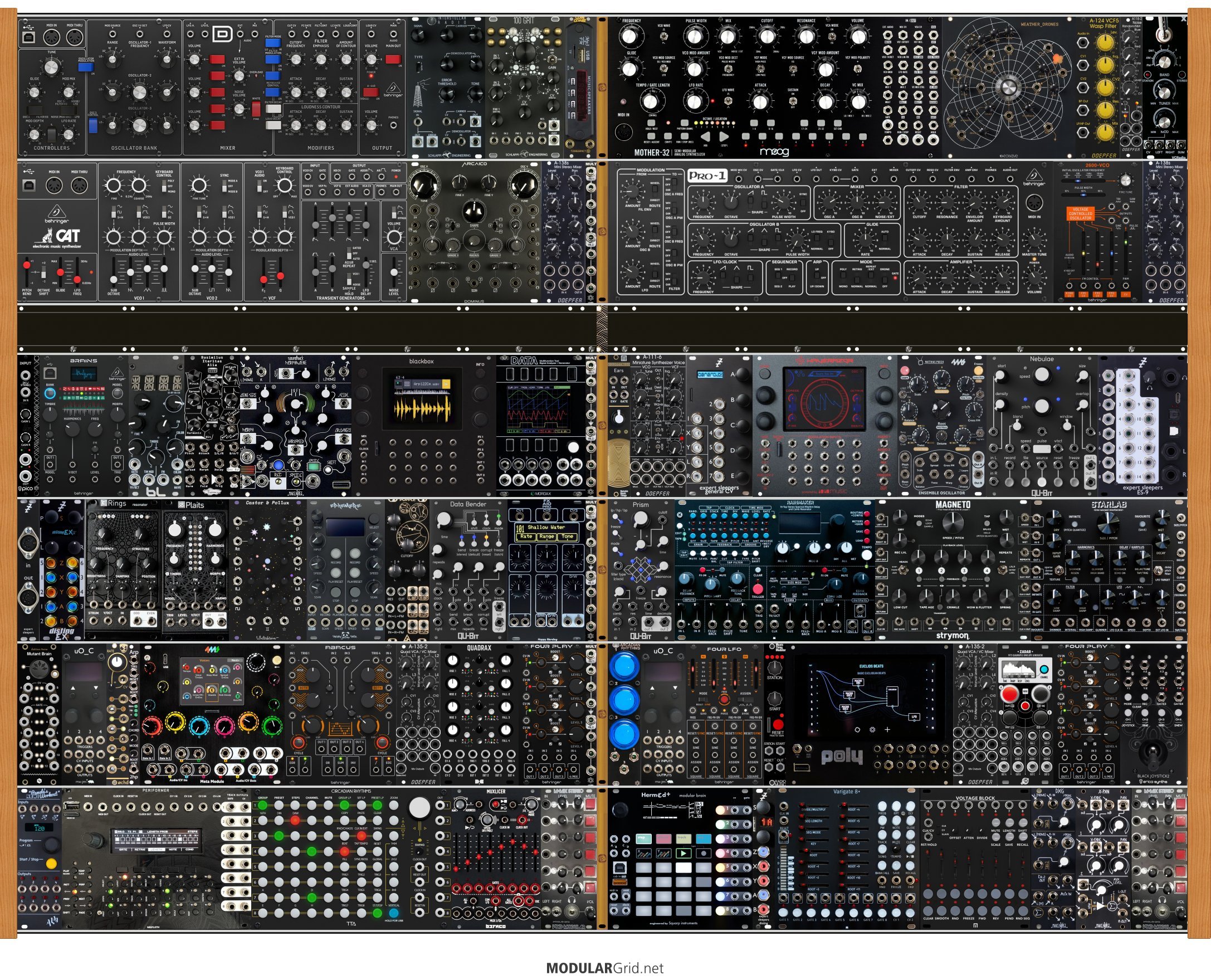The image size is (1211, 980).
Task: Click the right arrow button on the Mother-32 sequencer
Action: [724, 136]
